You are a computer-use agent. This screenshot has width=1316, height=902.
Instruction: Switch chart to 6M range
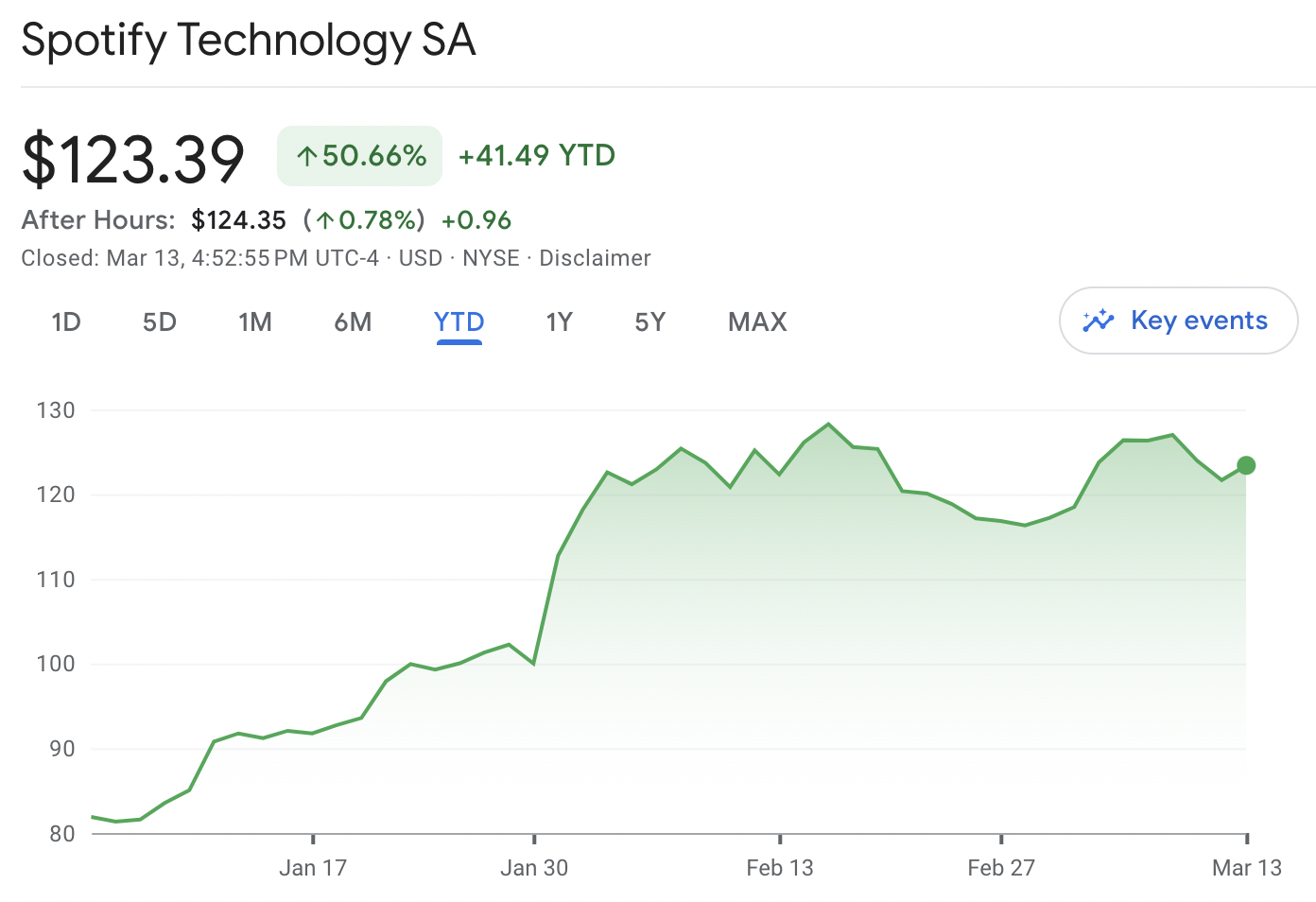click(x=353, y=322)
